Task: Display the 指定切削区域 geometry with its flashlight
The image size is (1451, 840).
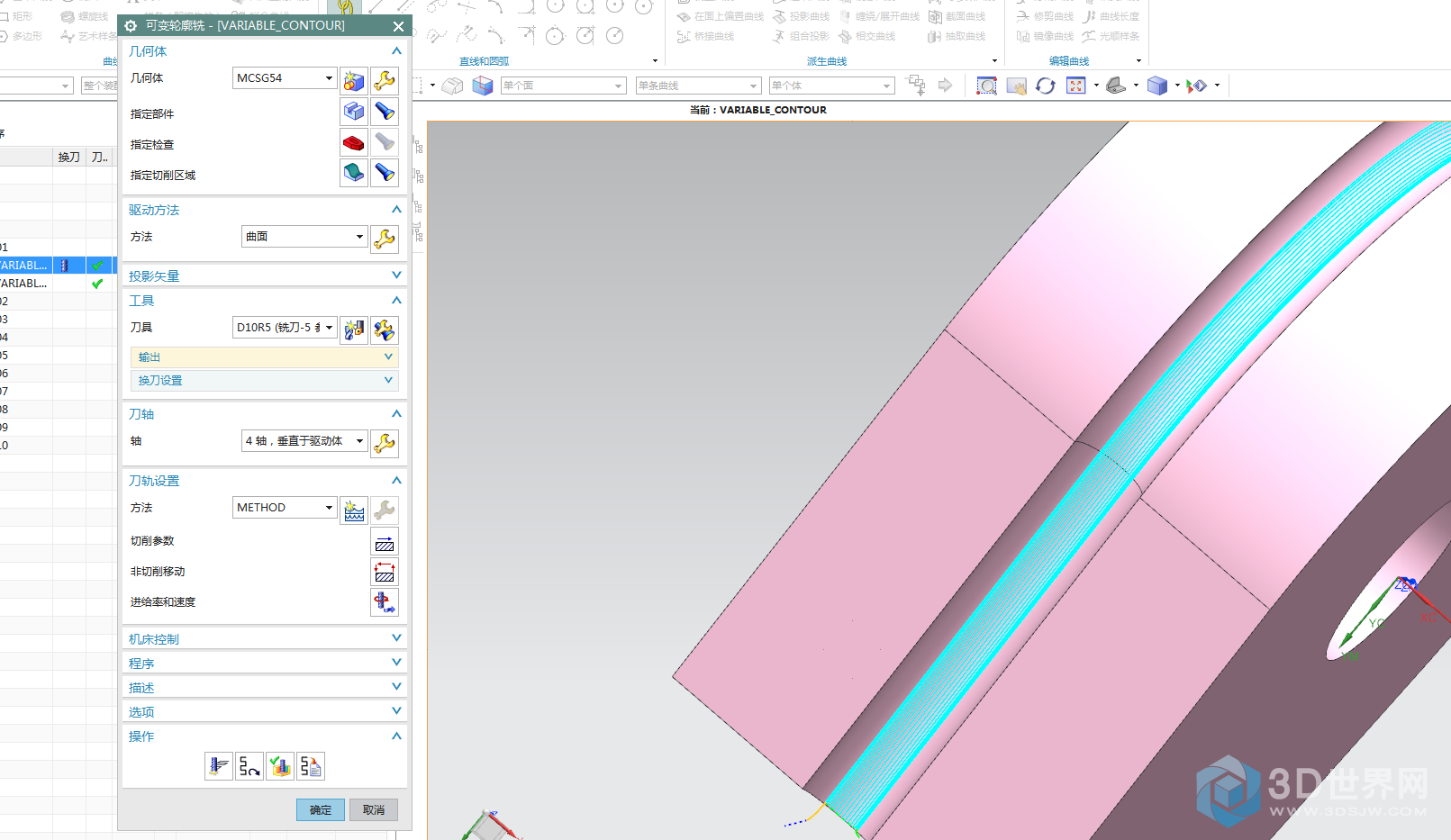Action: point(385,173)
